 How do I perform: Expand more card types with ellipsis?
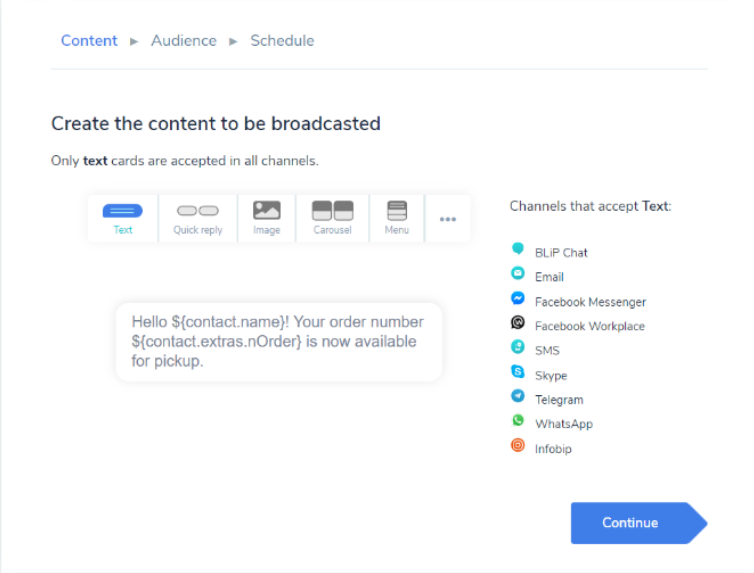click(448, 219)
